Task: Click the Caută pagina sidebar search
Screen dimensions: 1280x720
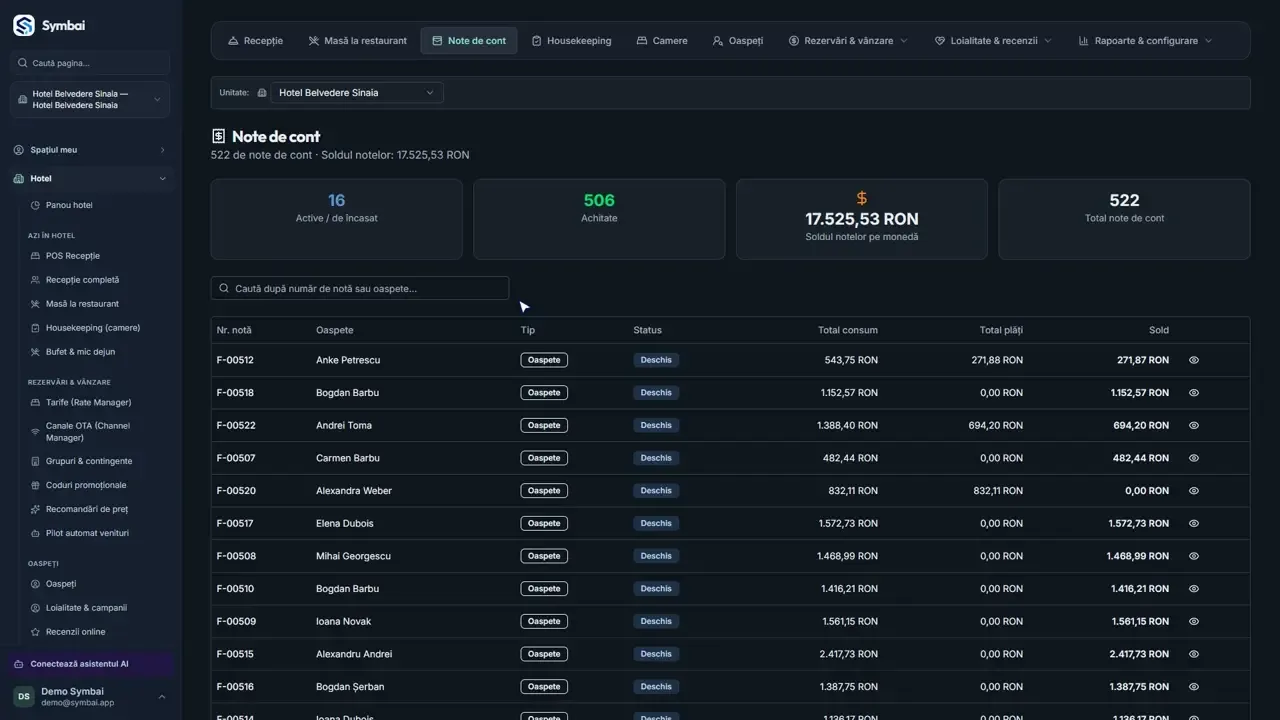Action: [x=90, y=63]
